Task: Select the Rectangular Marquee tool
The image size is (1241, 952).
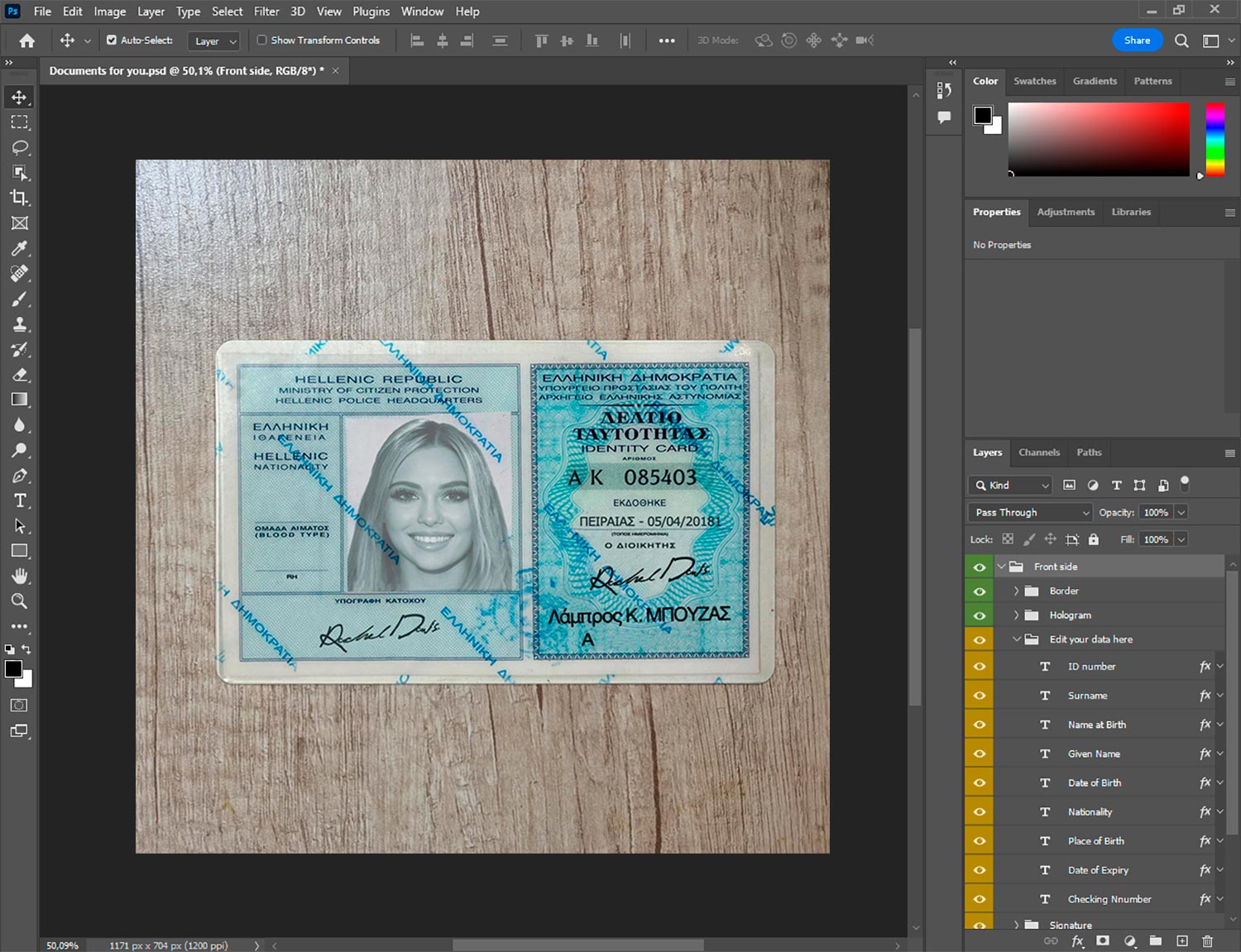Action: (20, 122)
